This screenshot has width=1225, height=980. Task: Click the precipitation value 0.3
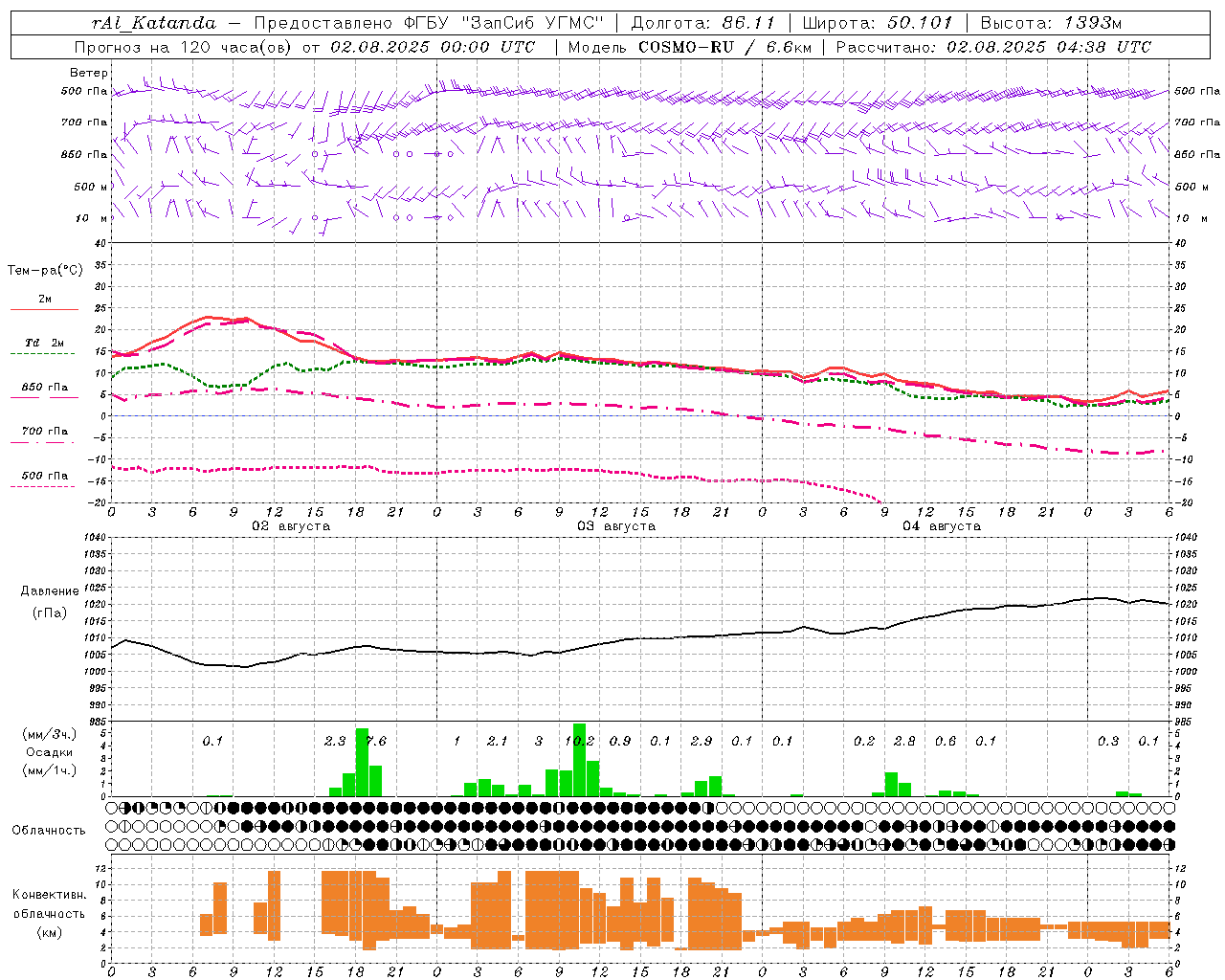[x=1108, y=741]
